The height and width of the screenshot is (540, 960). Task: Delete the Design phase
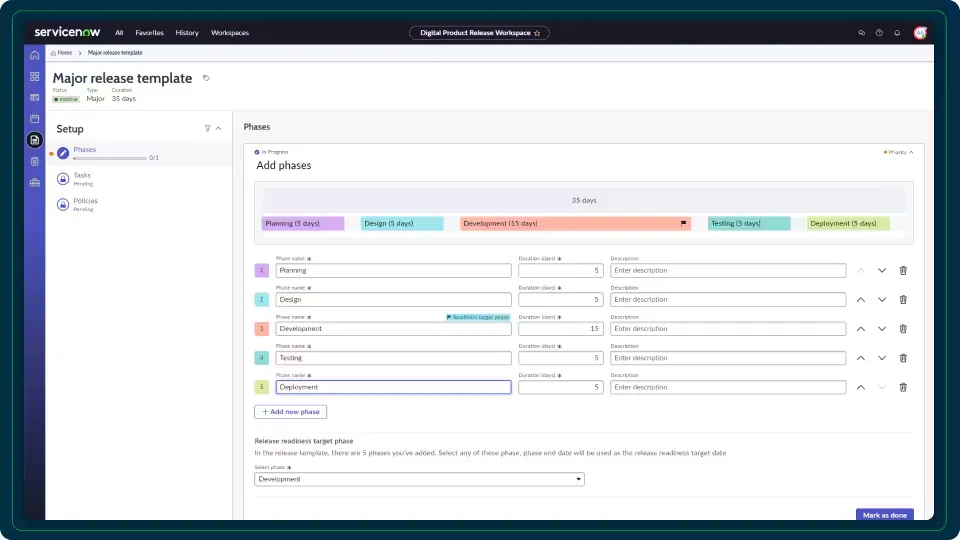903,299
